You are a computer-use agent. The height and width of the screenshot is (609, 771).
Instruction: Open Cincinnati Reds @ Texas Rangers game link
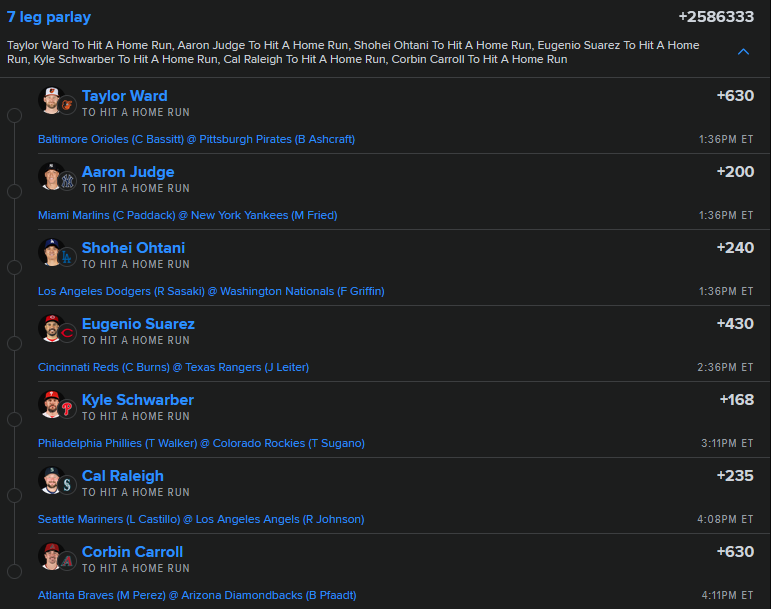coord(173,367)
